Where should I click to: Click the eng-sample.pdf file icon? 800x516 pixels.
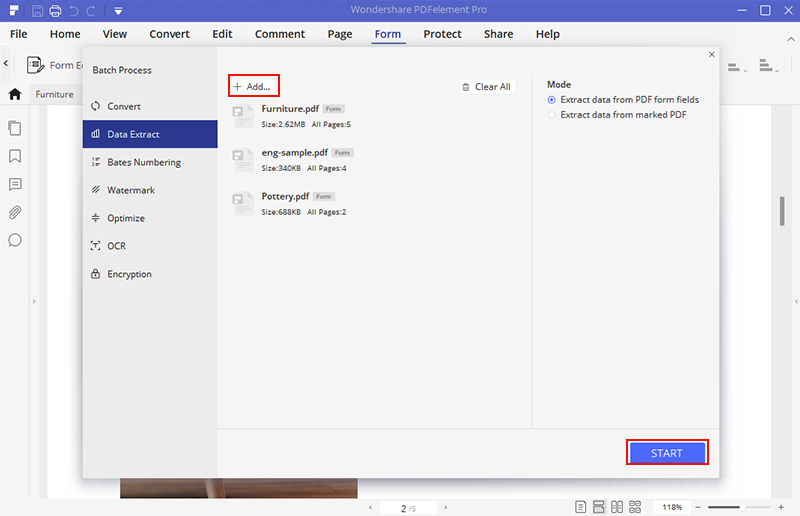pos(243,160)
